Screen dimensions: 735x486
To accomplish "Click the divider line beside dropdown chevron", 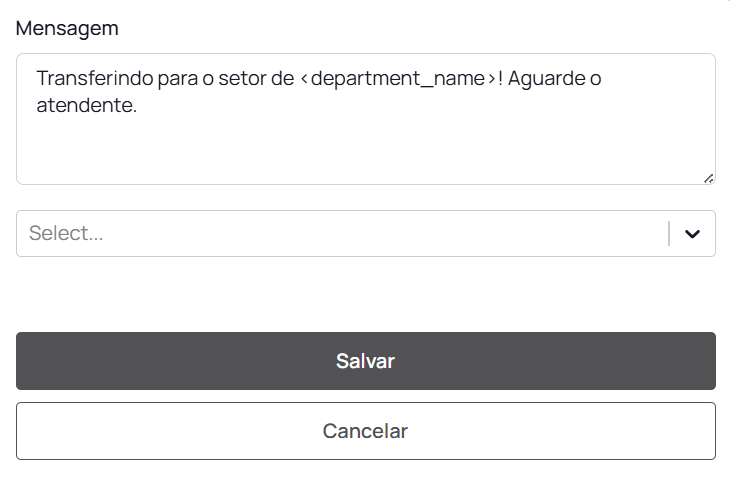I will coord(669,234).
